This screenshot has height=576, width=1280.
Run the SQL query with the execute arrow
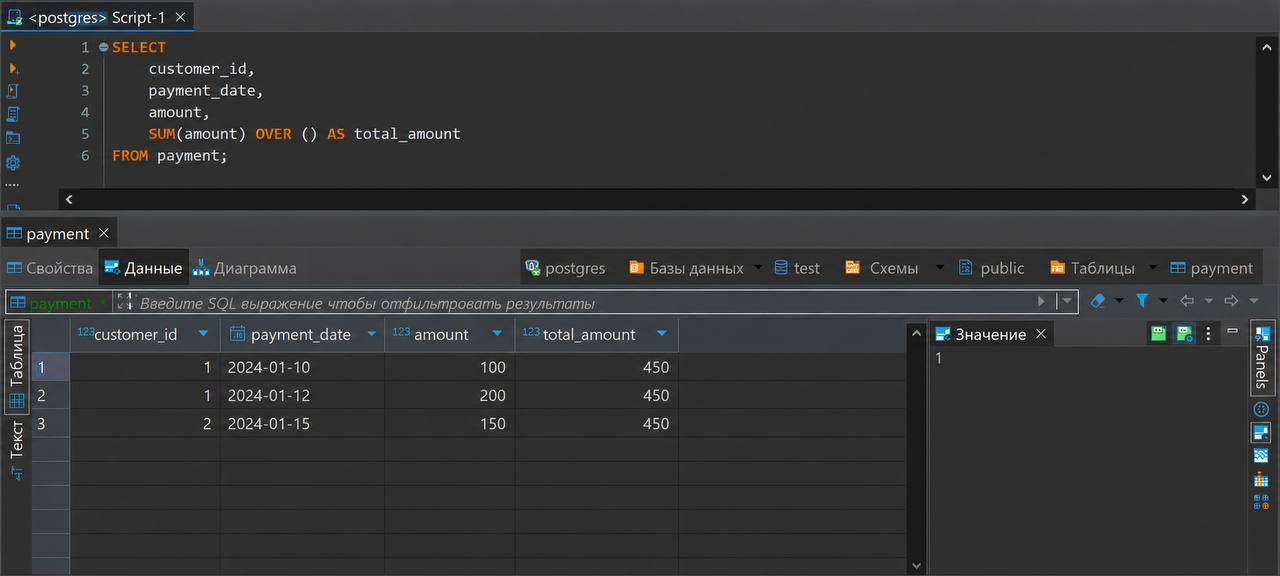[13, 45]
